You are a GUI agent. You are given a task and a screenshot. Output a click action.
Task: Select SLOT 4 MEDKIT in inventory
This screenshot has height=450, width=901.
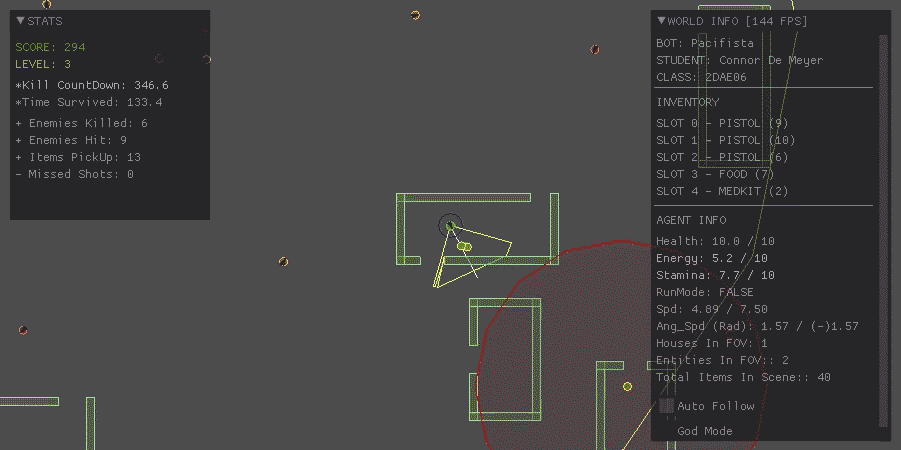(x=722, y=191)
